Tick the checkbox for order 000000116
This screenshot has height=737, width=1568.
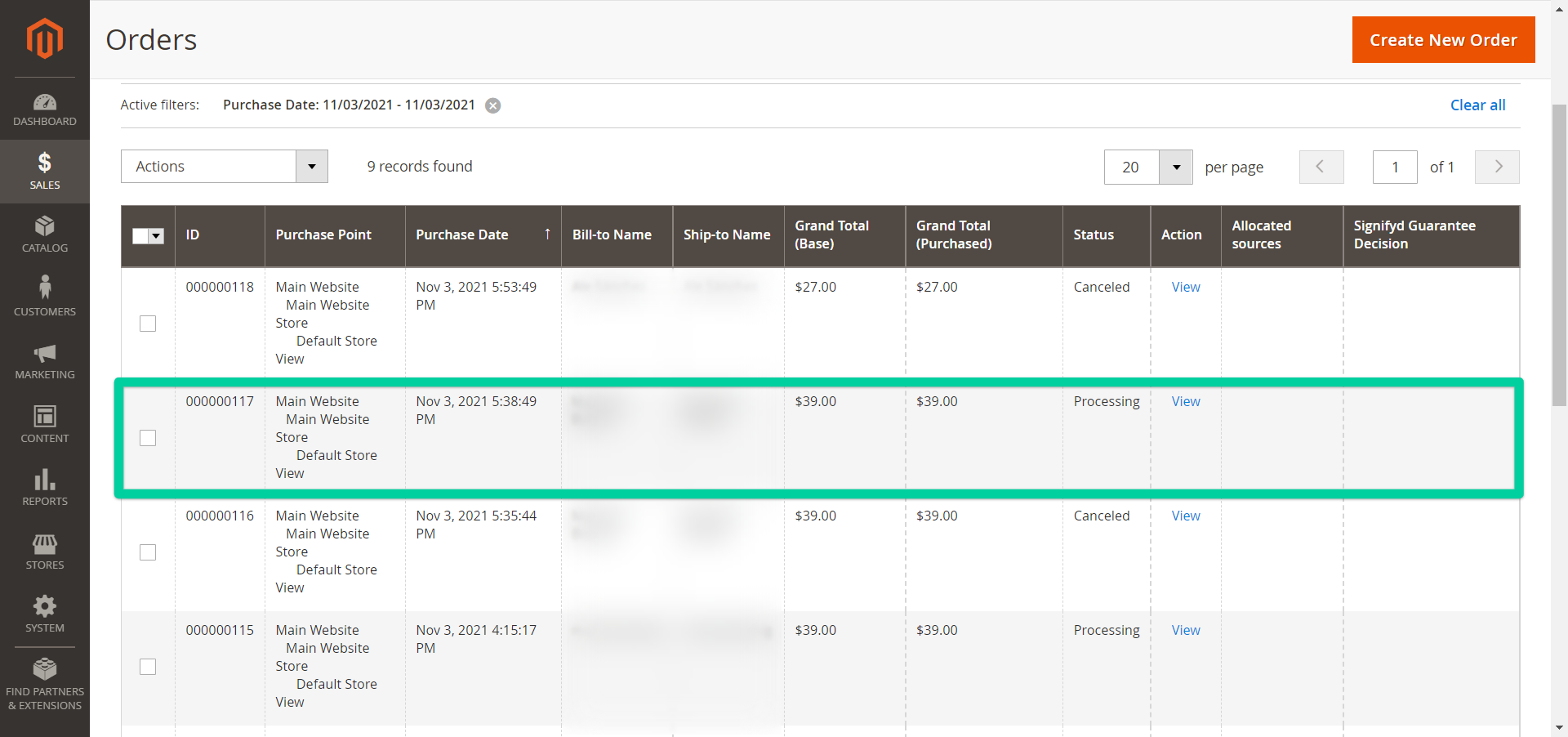[148, 552]
